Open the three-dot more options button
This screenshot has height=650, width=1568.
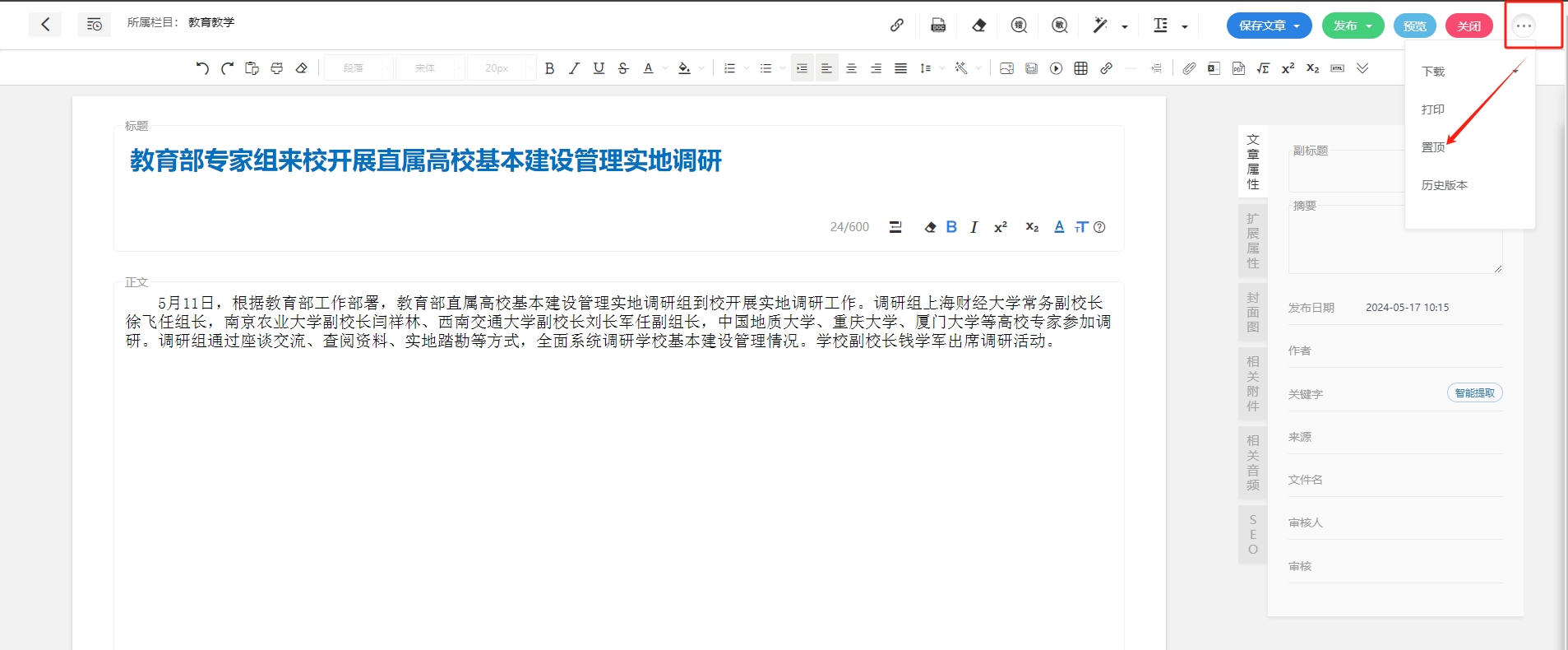tap(1524, 26)
